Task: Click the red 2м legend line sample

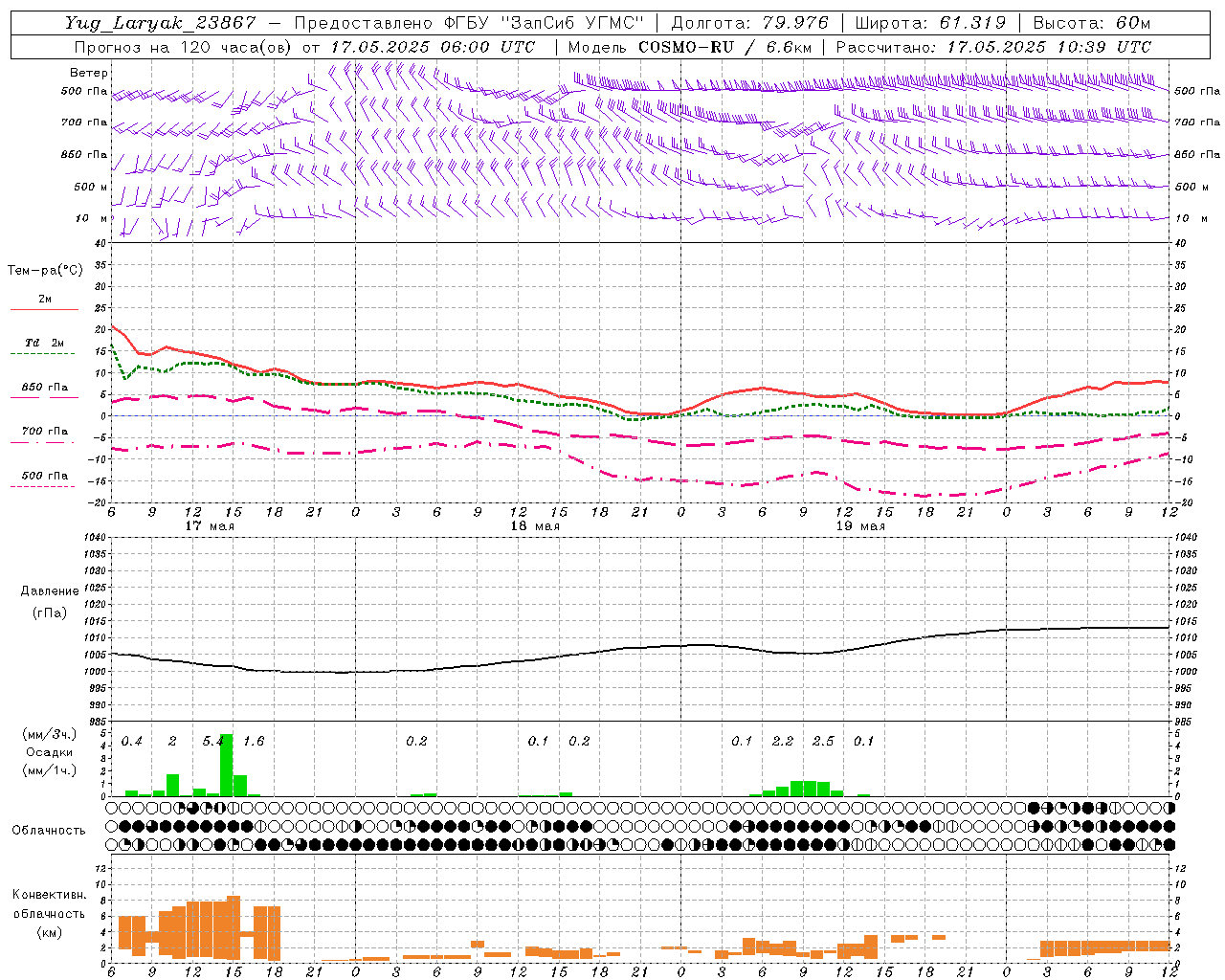Action: coord(44,309)
